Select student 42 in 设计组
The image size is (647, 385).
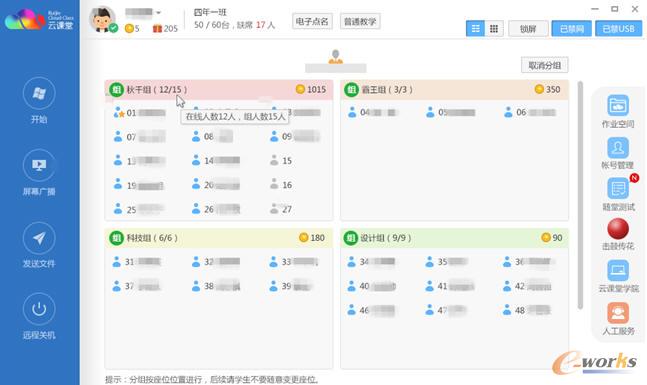point(527,286)
